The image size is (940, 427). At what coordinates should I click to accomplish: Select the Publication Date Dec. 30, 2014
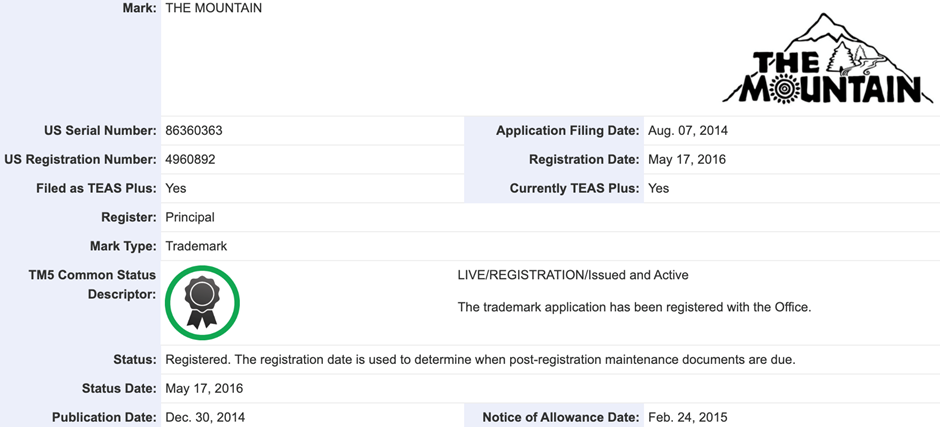point(205,417)
